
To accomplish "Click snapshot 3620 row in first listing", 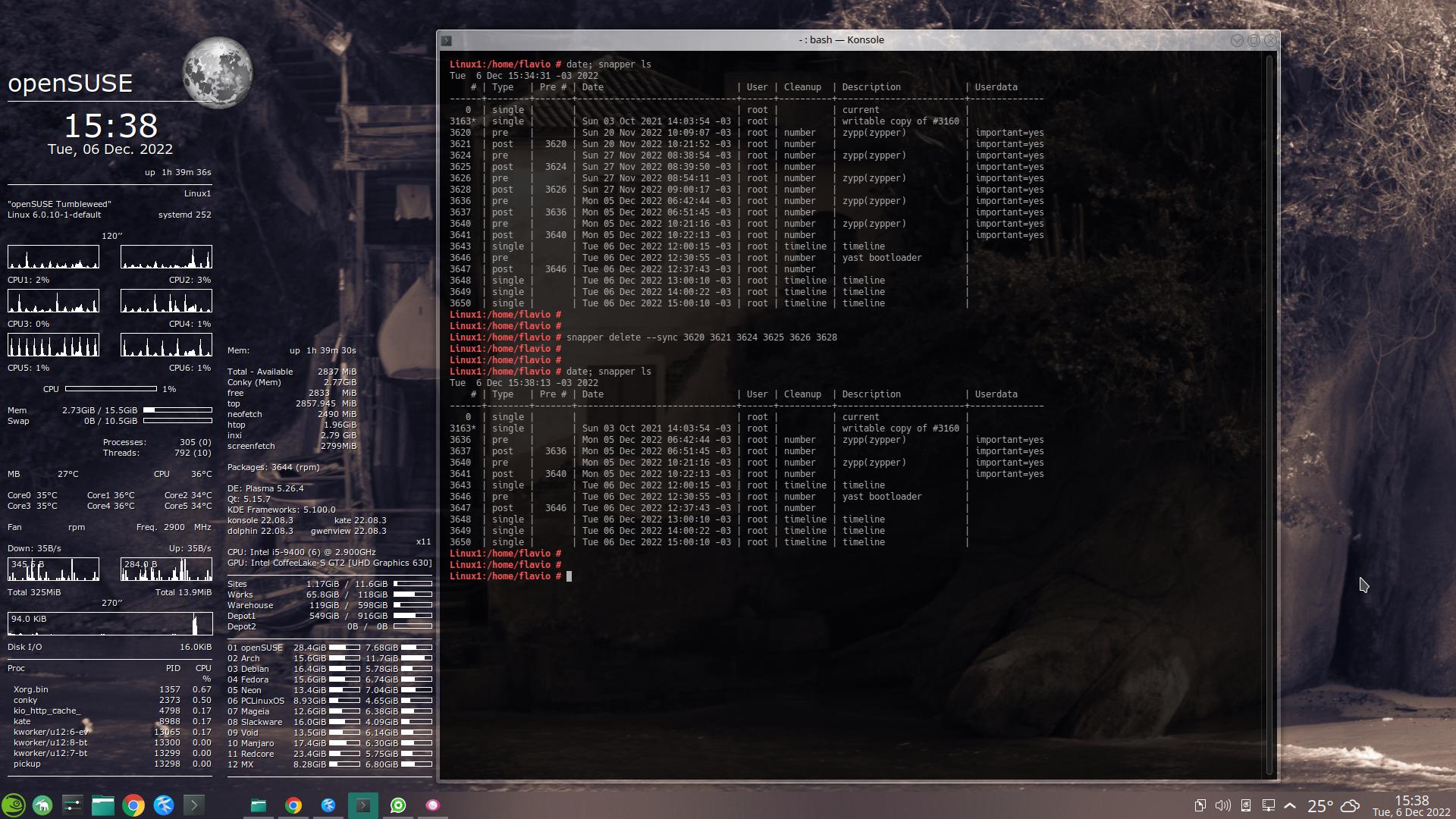I will 747,133.
